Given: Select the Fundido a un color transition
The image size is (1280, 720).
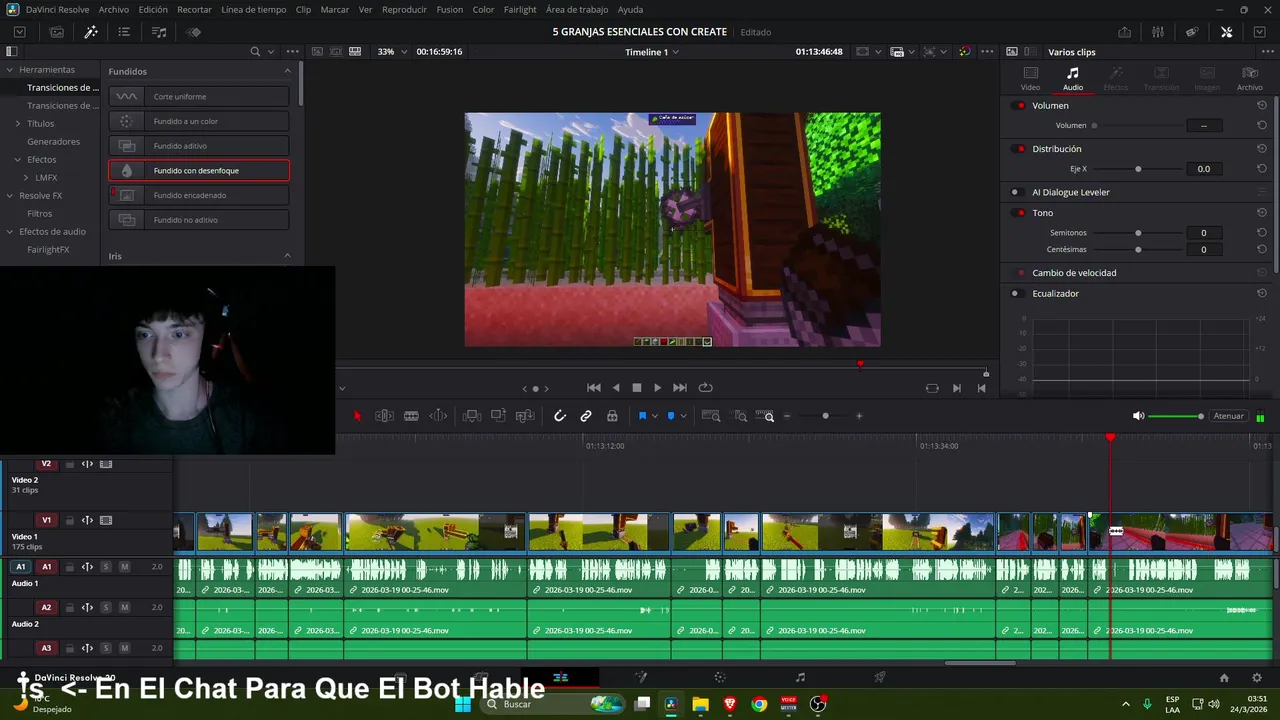Looking at the screenshot, I should 199,121.
